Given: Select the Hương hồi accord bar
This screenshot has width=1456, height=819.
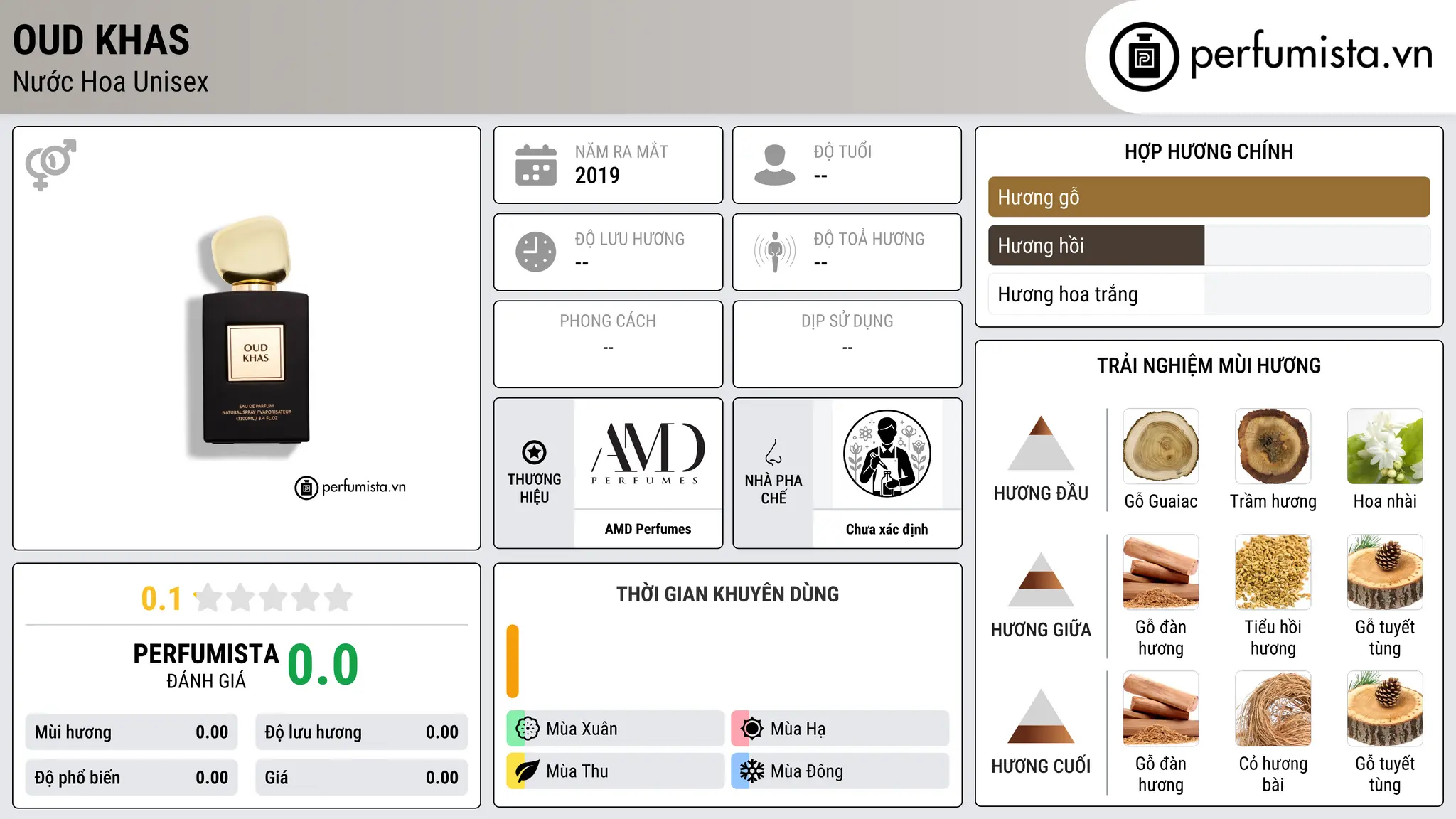Looking at the screenshot, I should coord(1209,245).
